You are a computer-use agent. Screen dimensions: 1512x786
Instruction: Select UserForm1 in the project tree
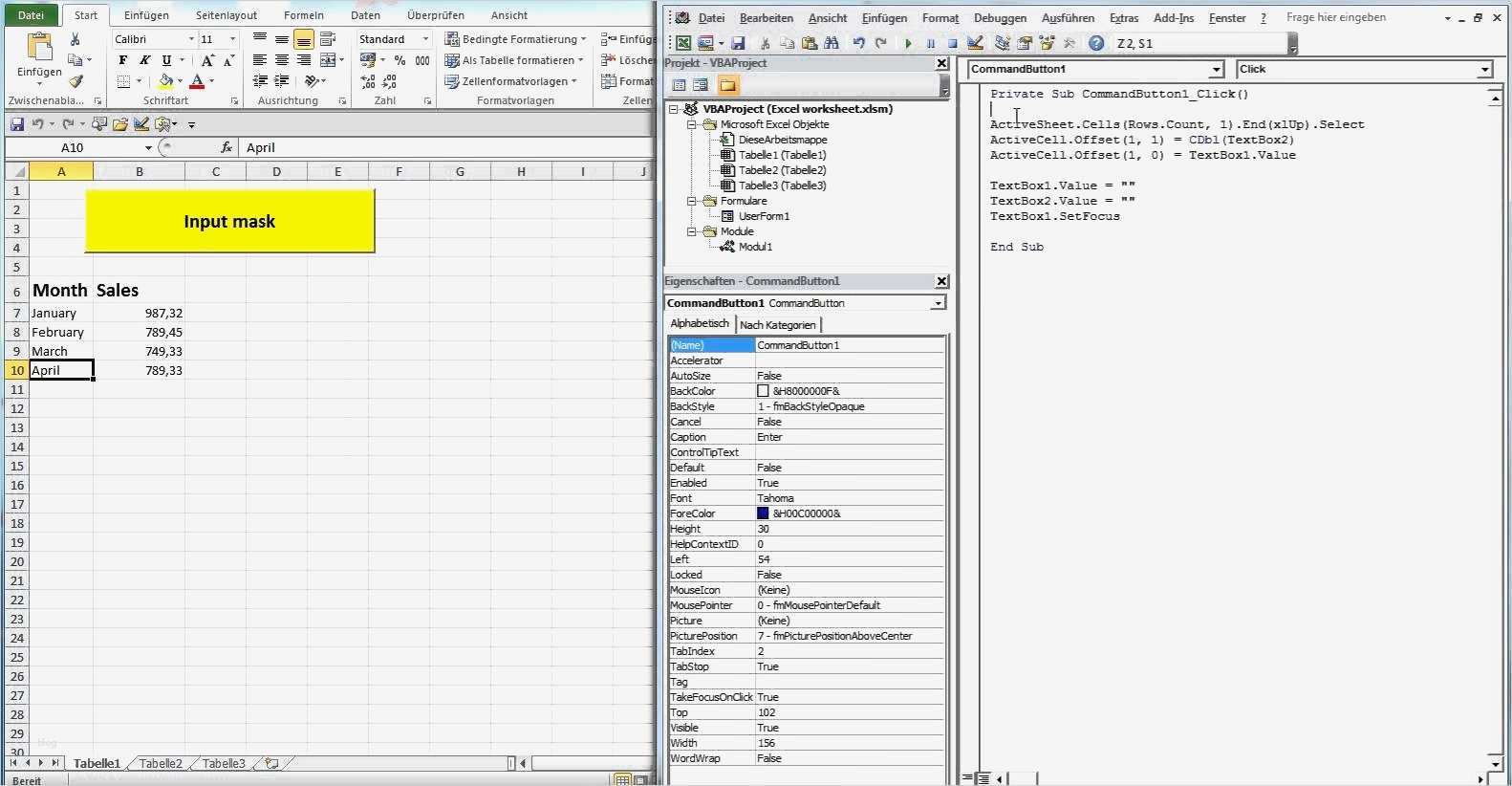pyautogui.click(x=763, y=216)
